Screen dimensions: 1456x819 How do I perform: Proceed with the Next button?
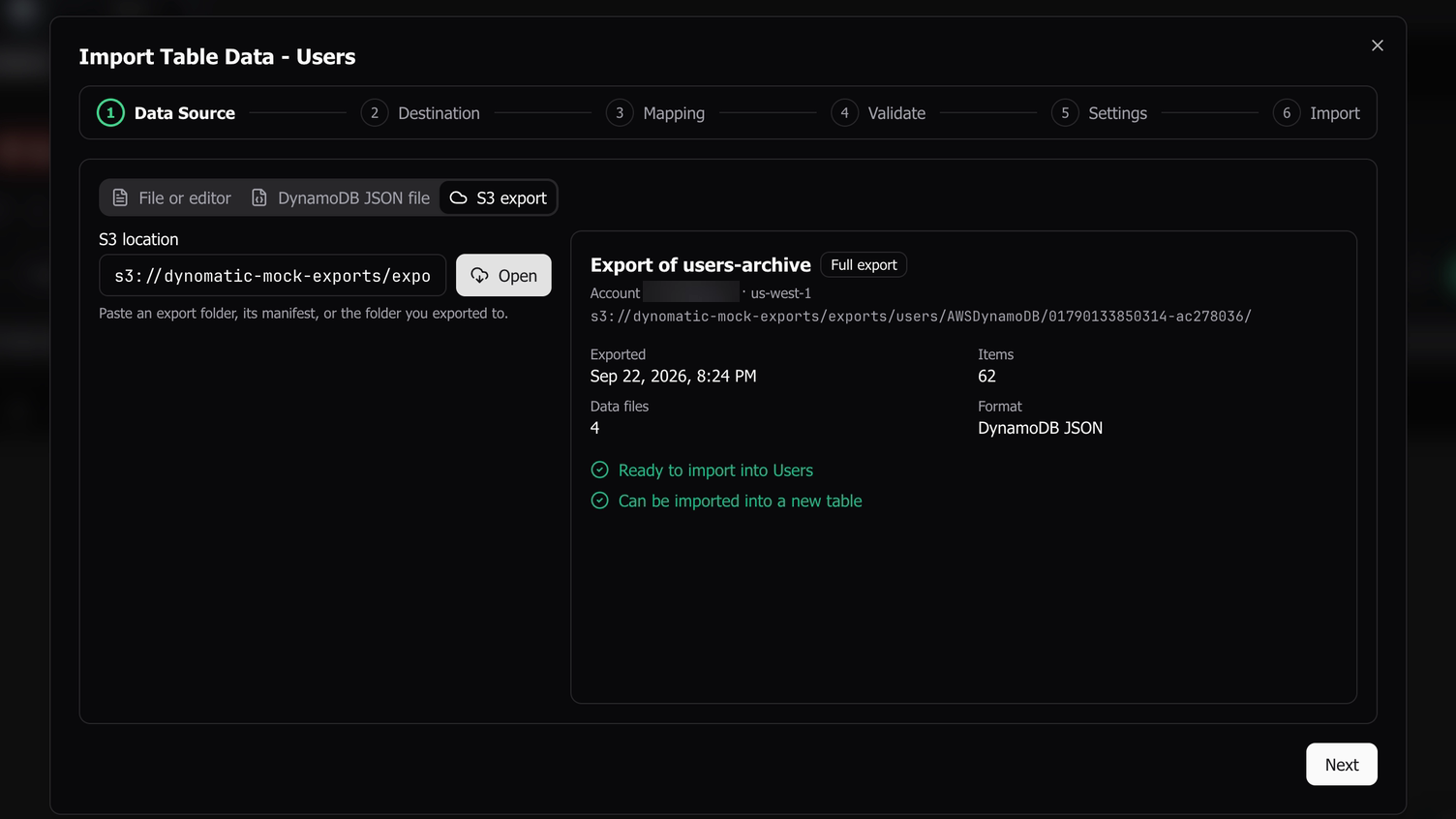click(1342, 765)
